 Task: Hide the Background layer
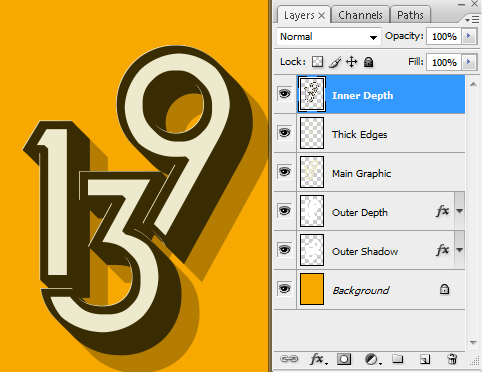[284, 289]
